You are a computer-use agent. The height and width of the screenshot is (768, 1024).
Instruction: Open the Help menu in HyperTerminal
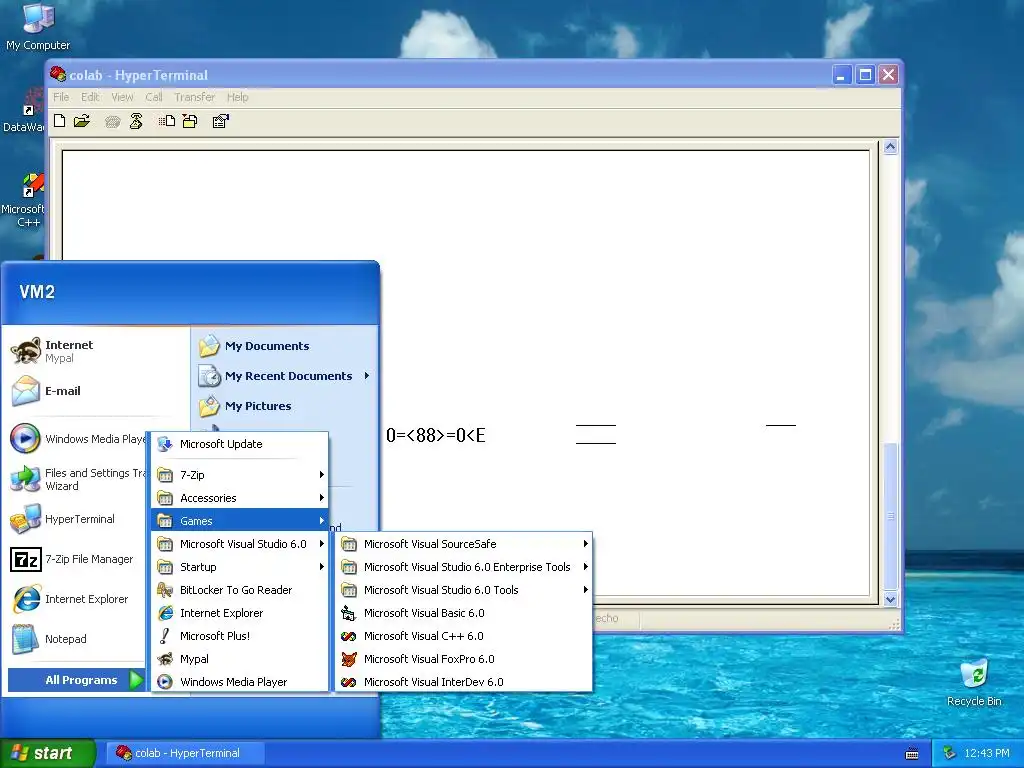point(238,97)
